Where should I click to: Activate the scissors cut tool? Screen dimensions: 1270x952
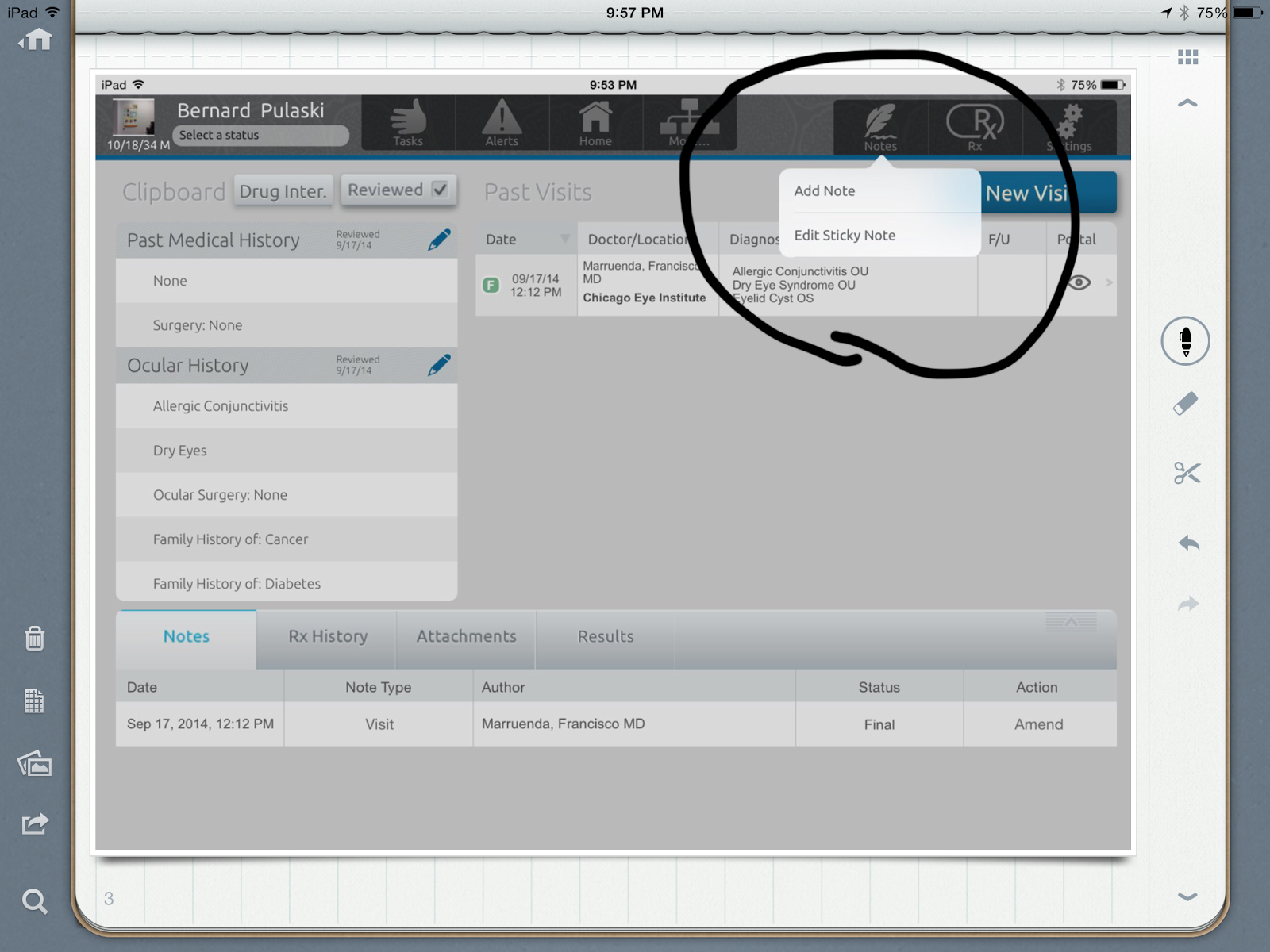[x=1187, y=473]
